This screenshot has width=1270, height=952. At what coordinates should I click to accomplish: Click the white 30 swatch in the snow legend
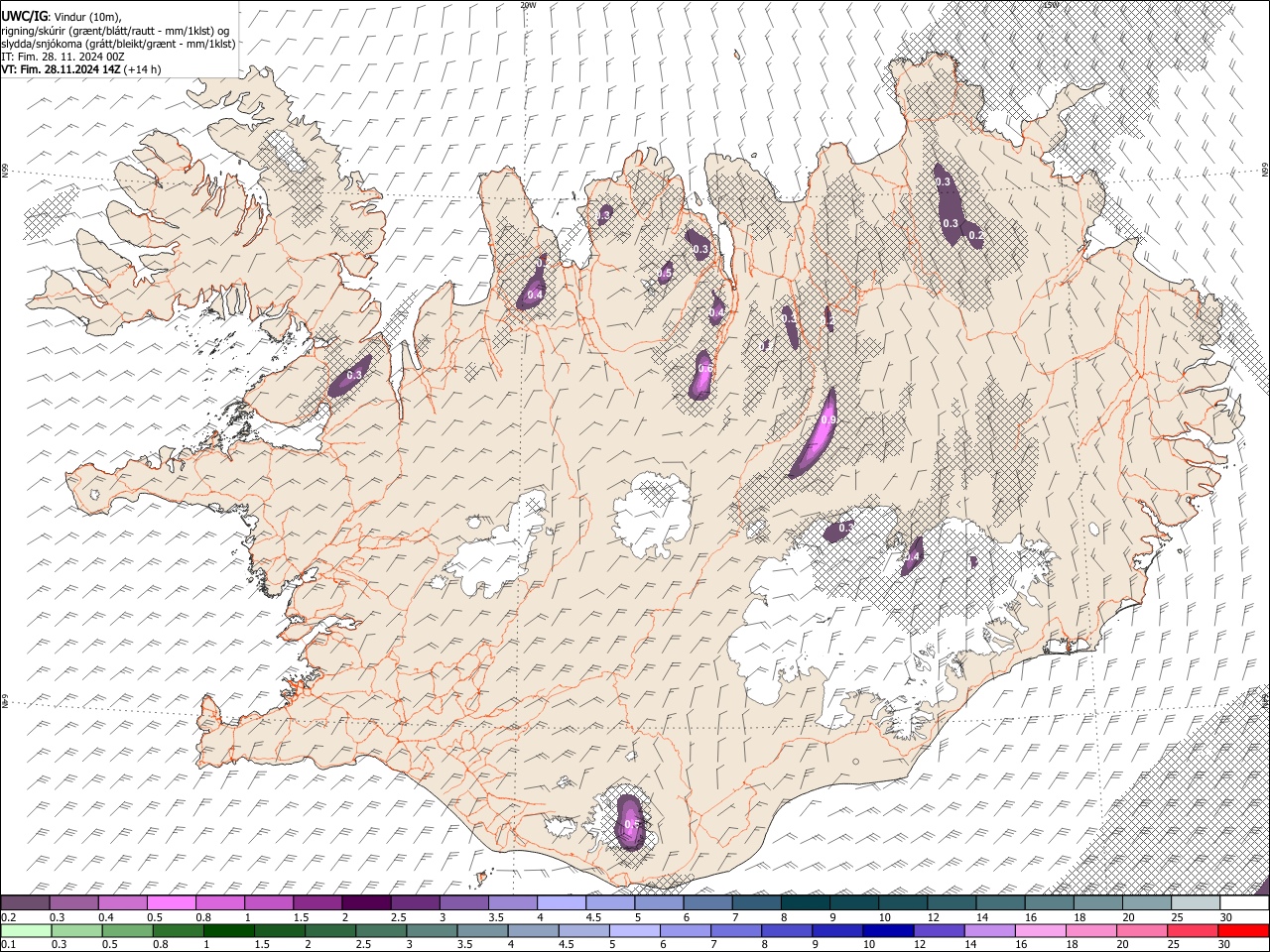point(1243,903)
